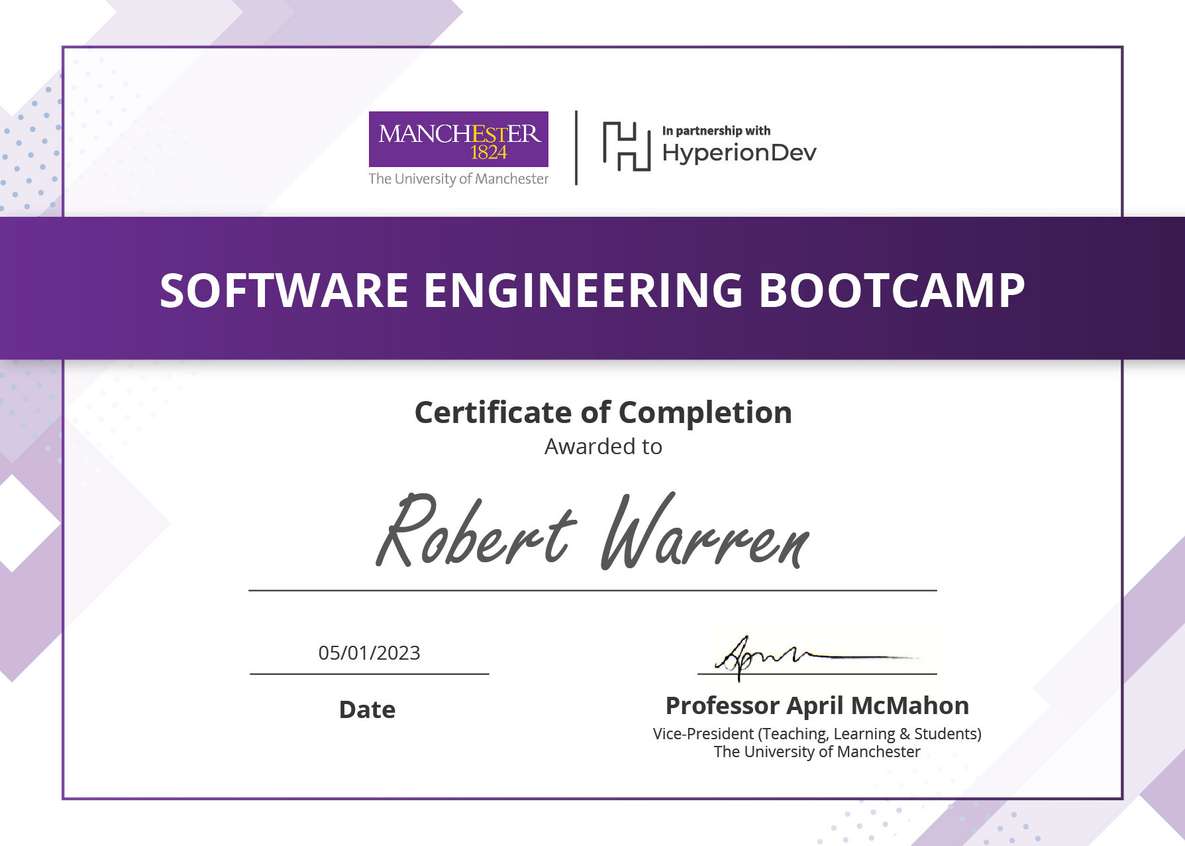1185x846 pixels.
Task: Click the date field showing 05/01/2023
Action: (369, 653)
